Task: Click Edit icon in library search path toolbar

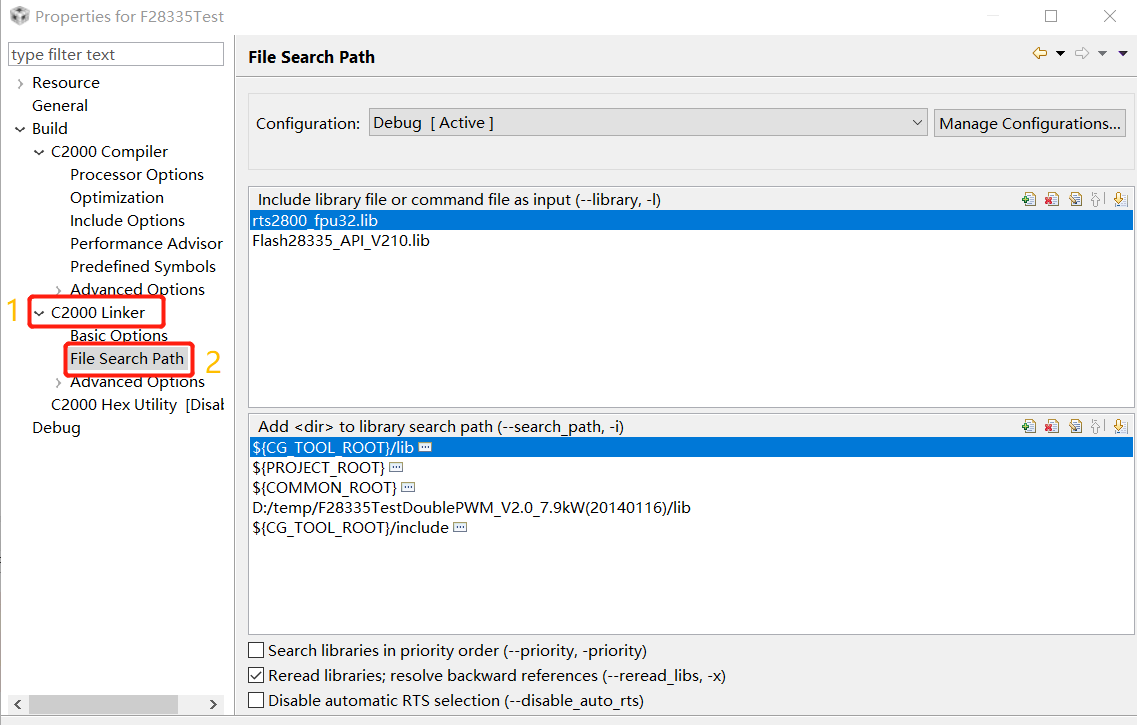Action: click(x=1075, y=426)
